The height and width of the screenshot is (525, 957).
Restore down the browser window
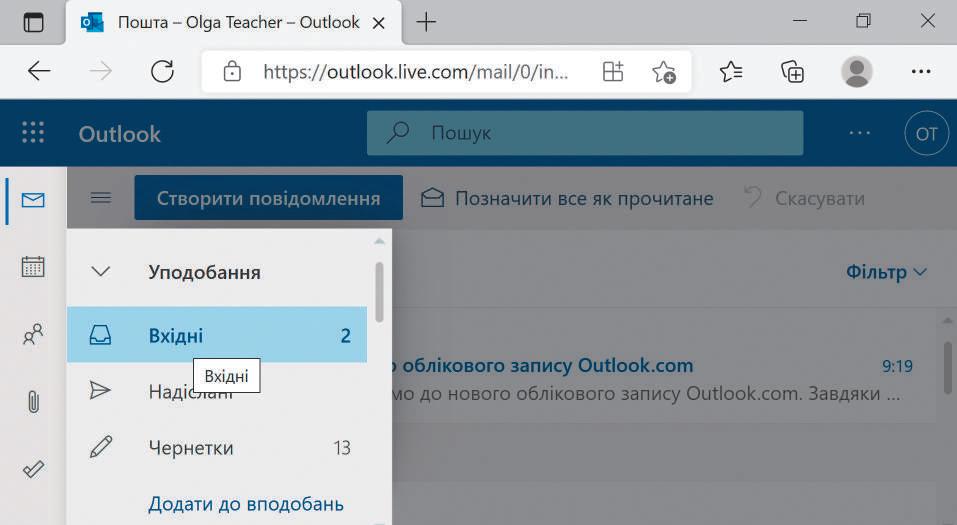pos(863,21)
